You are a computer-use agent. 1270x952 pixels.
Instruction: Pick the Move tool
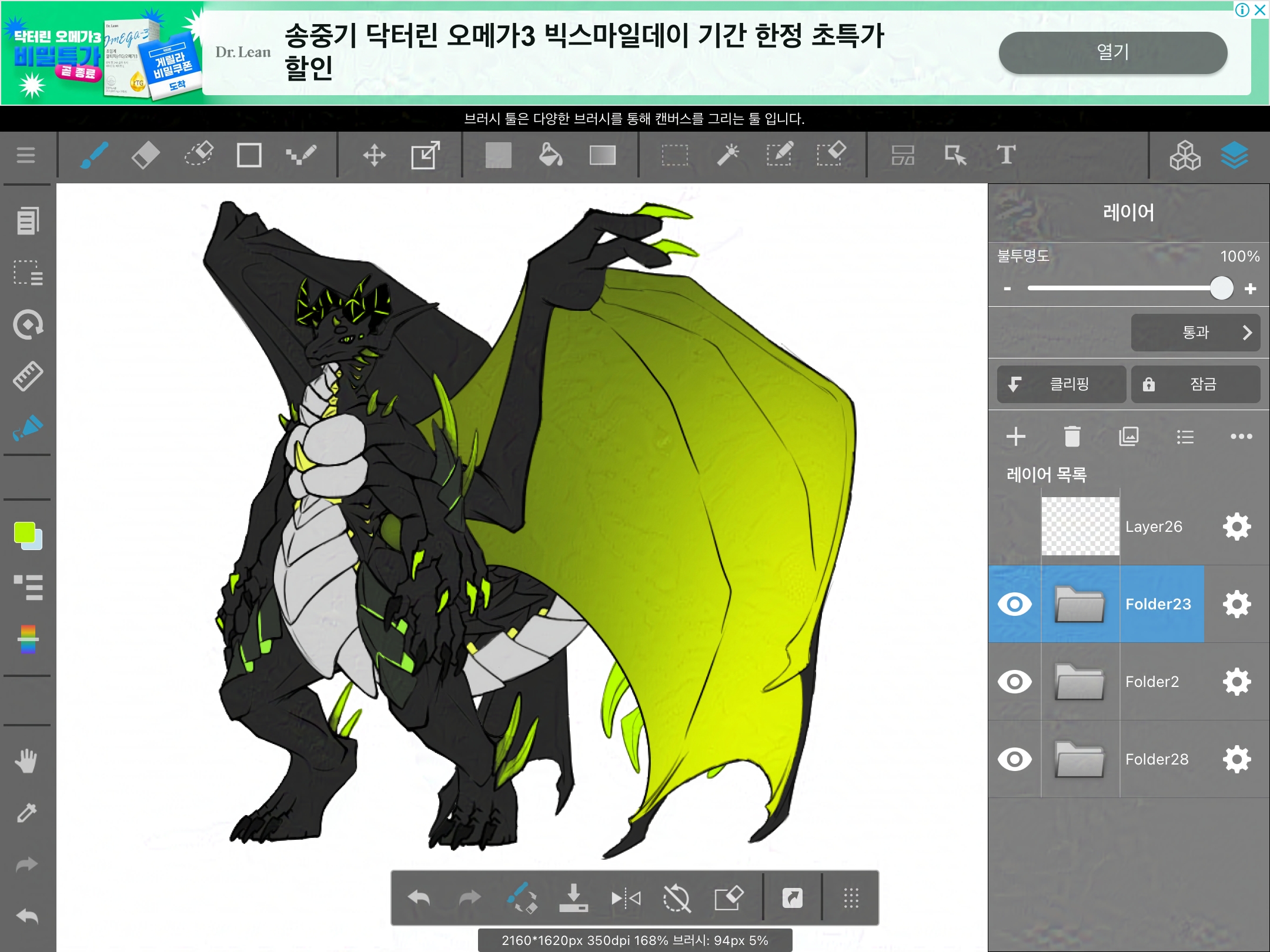point(374,156)
